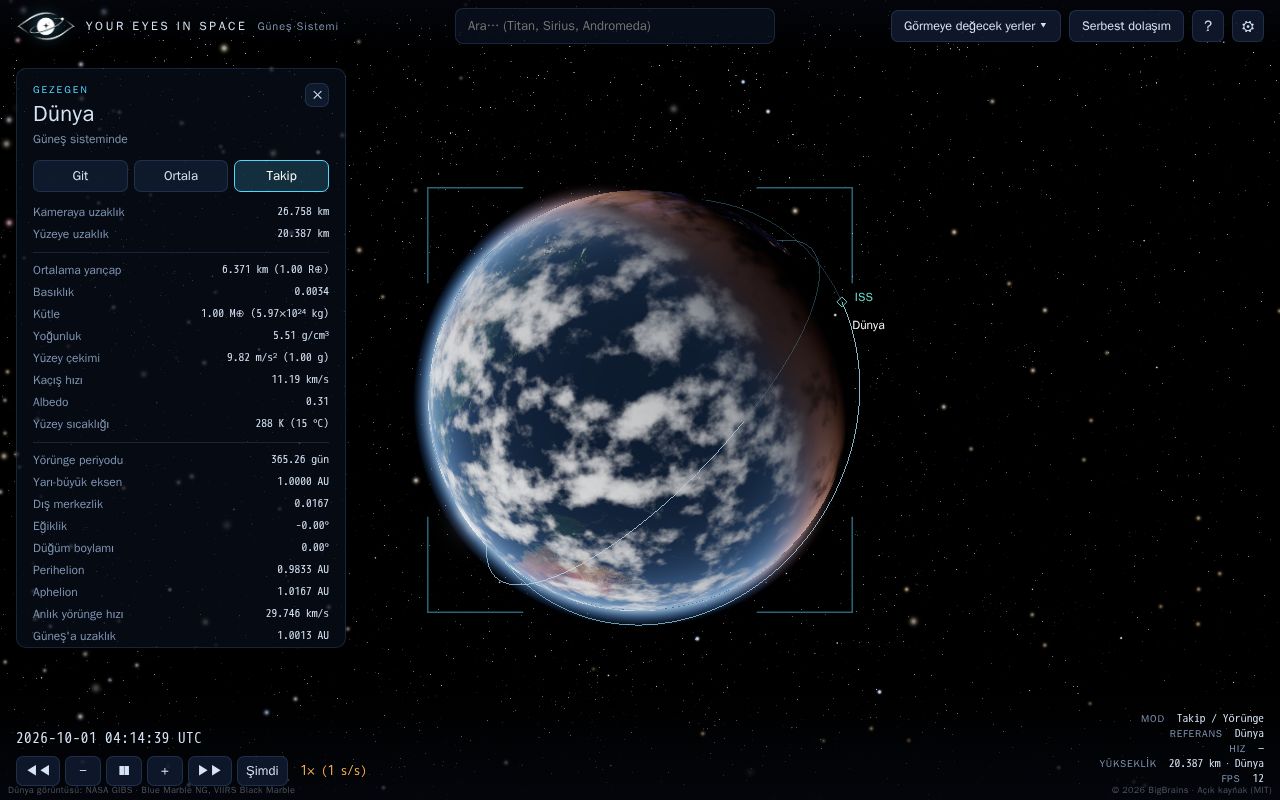The width and height of the screenshot is (1280, 800).
Task: Click the Güneş Sistemi breadcrumb text
Action: pyautogui.click(x=298, y=26)
